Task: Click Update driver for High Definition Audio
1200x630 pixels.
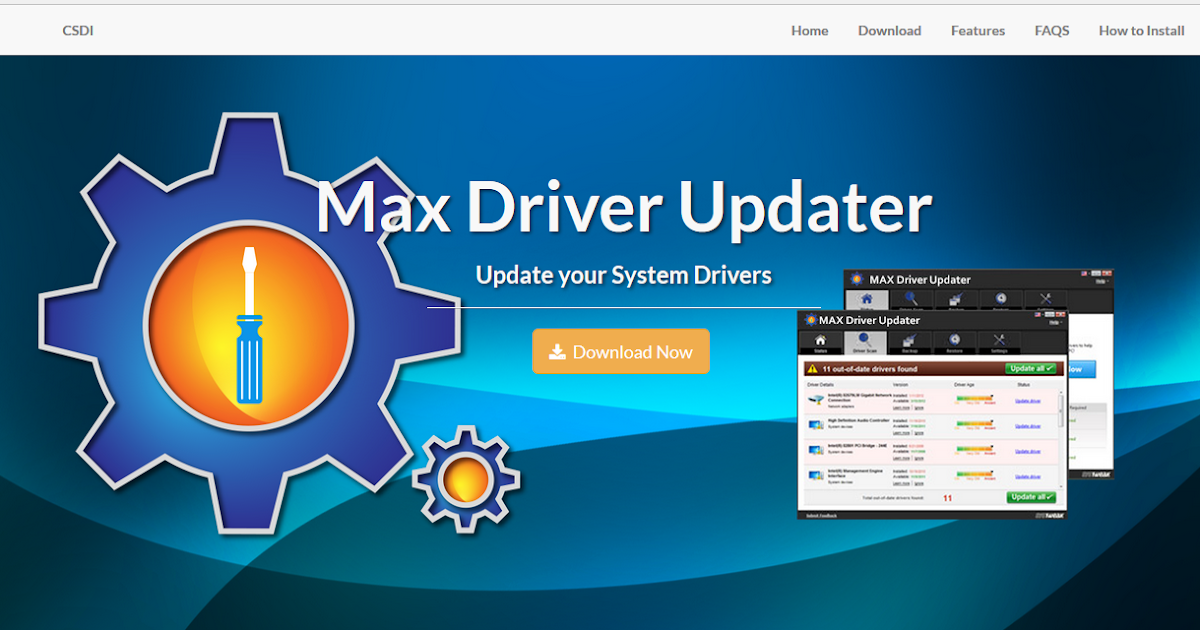Action: [1028, 426]
